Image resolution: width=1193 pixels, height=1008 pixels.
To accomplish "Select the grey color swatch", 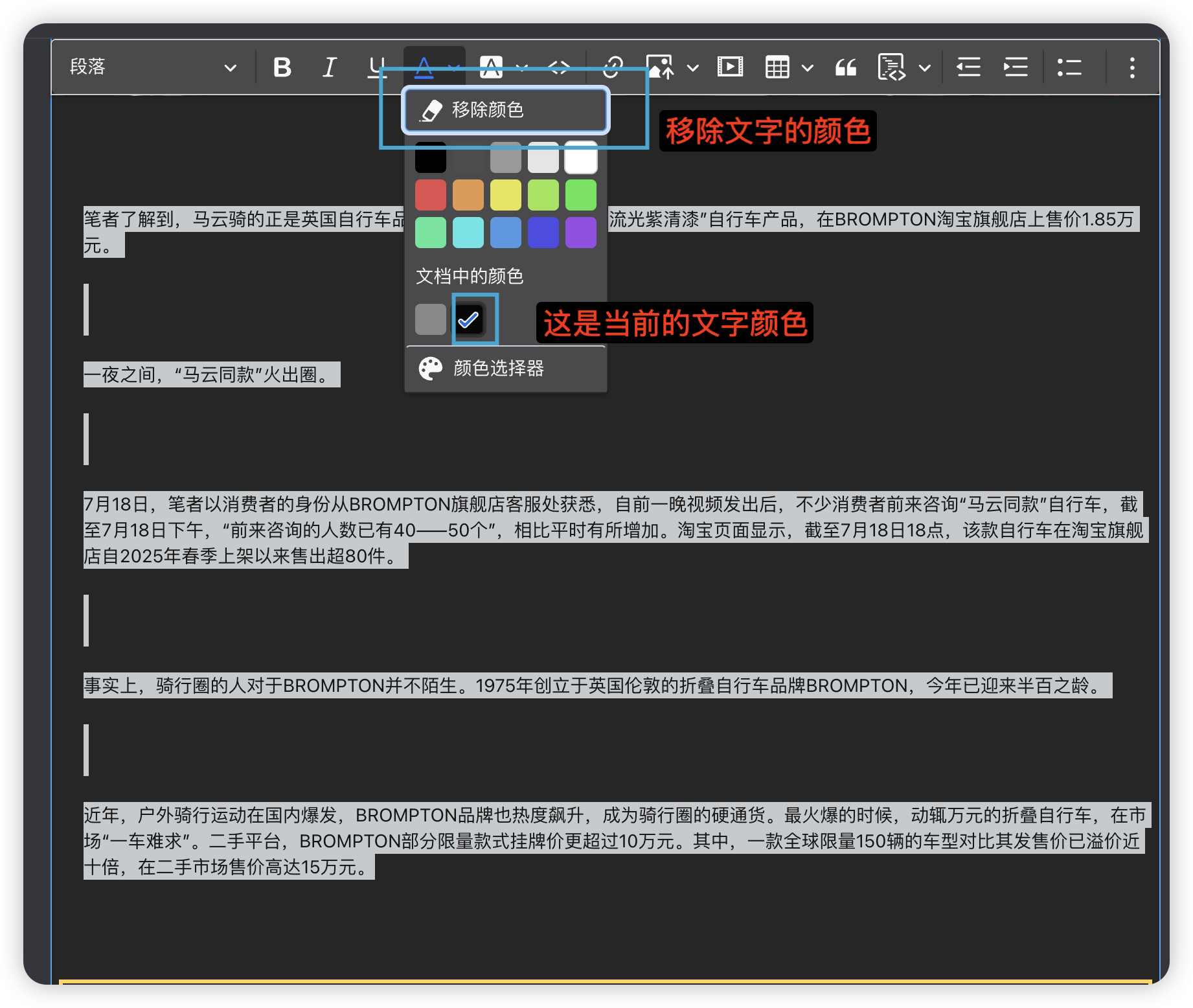I will [506, 157].
